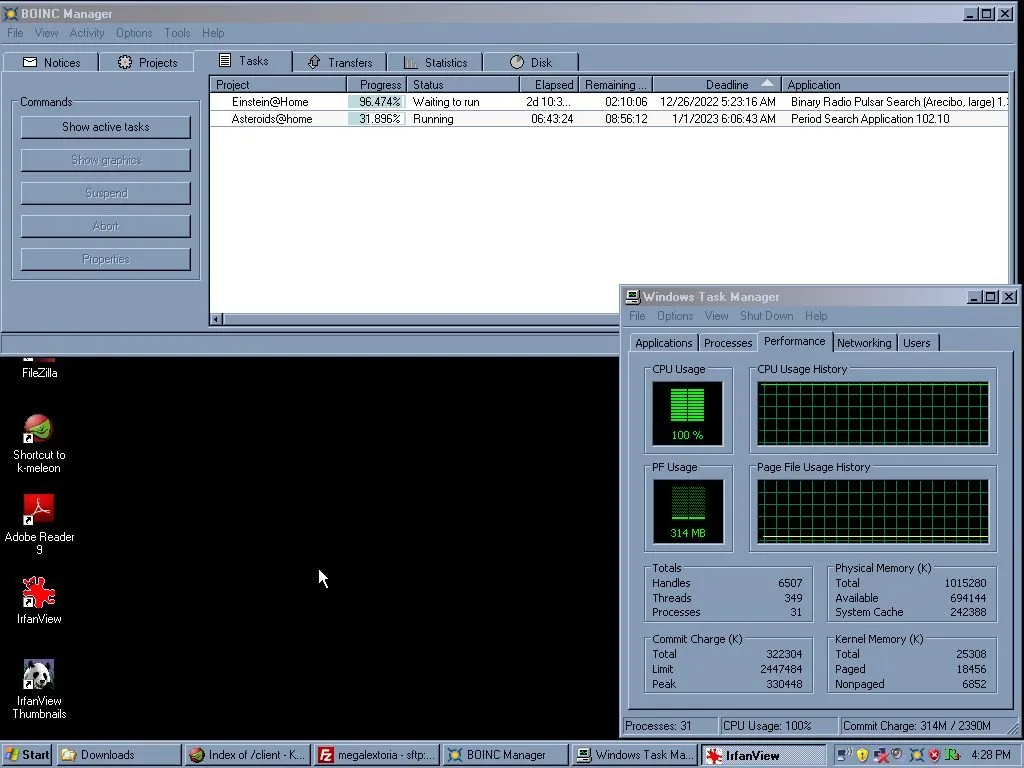
Task: Switch to the Index of /client taskbar window
Action: coord(247,755)
